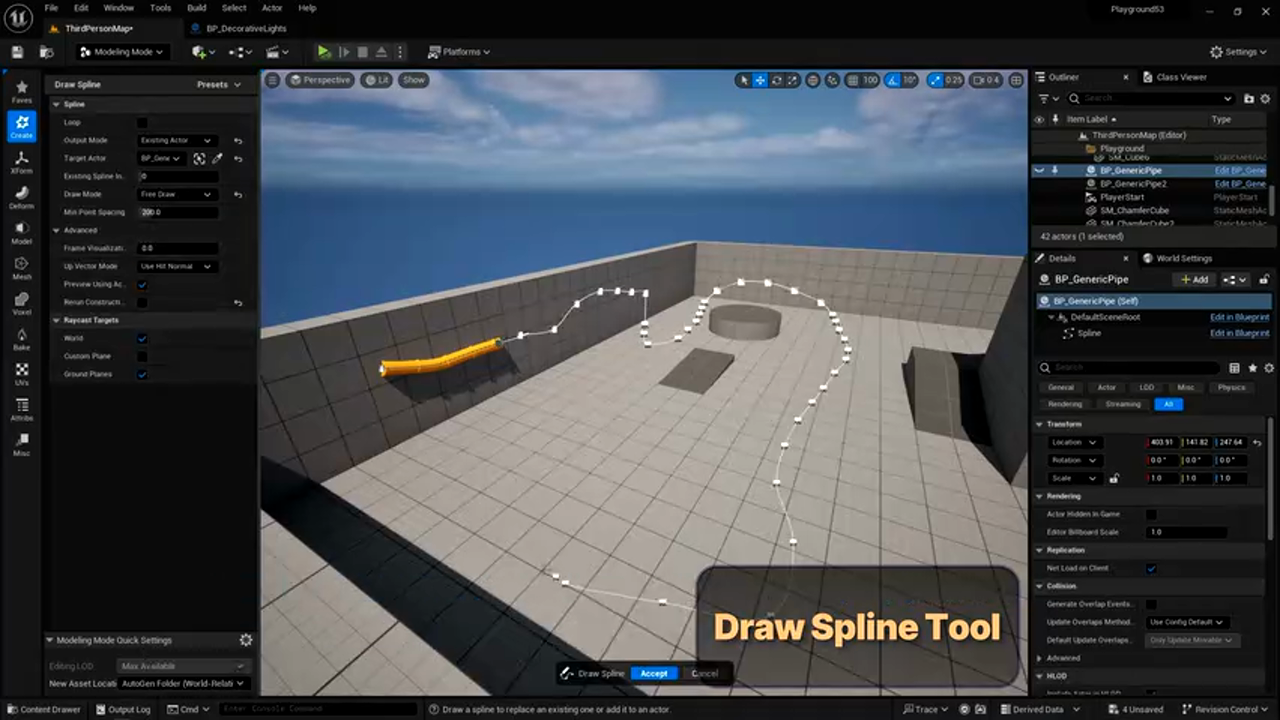Click the Min Point Spacing value field
This screenshot has width=1280, height=720.
point(177,212)
